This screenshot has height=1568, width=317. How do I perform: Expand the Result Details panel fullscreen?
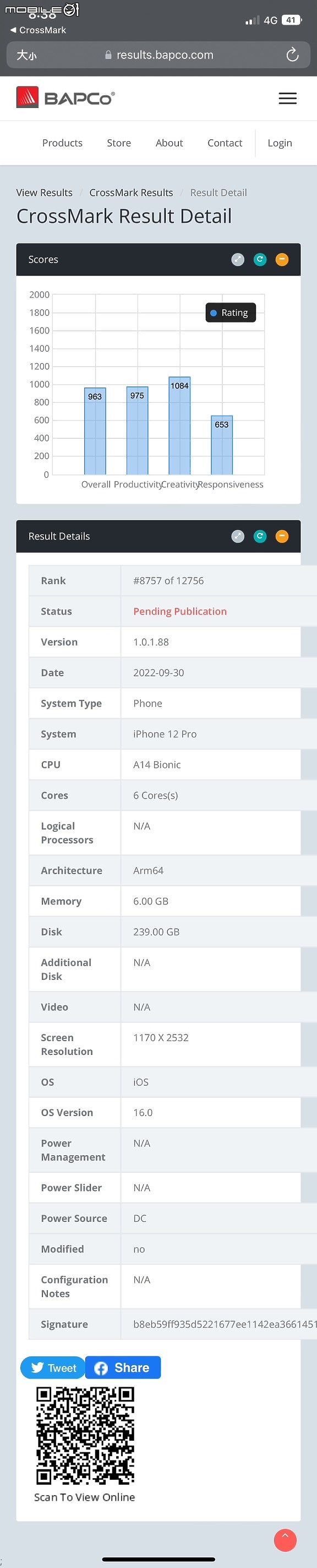(238, 536)
